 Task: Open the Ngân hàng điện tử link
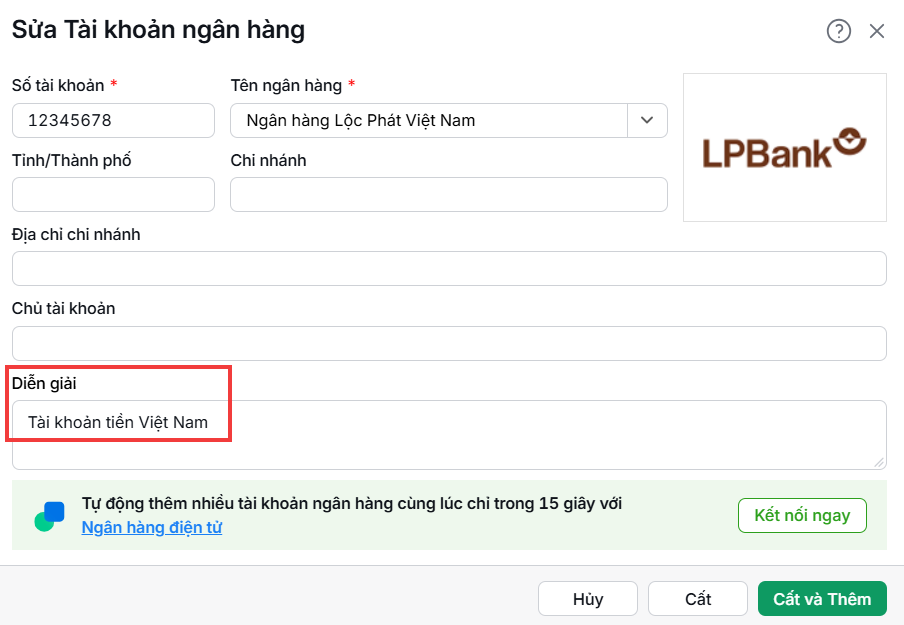[x=152, y=527]
